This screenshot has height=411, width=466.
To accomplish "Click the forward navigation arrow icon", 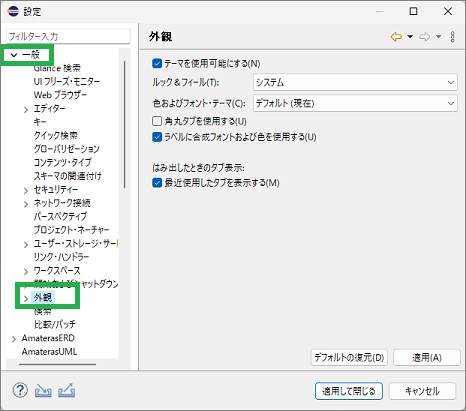I will tap(424, 37).
